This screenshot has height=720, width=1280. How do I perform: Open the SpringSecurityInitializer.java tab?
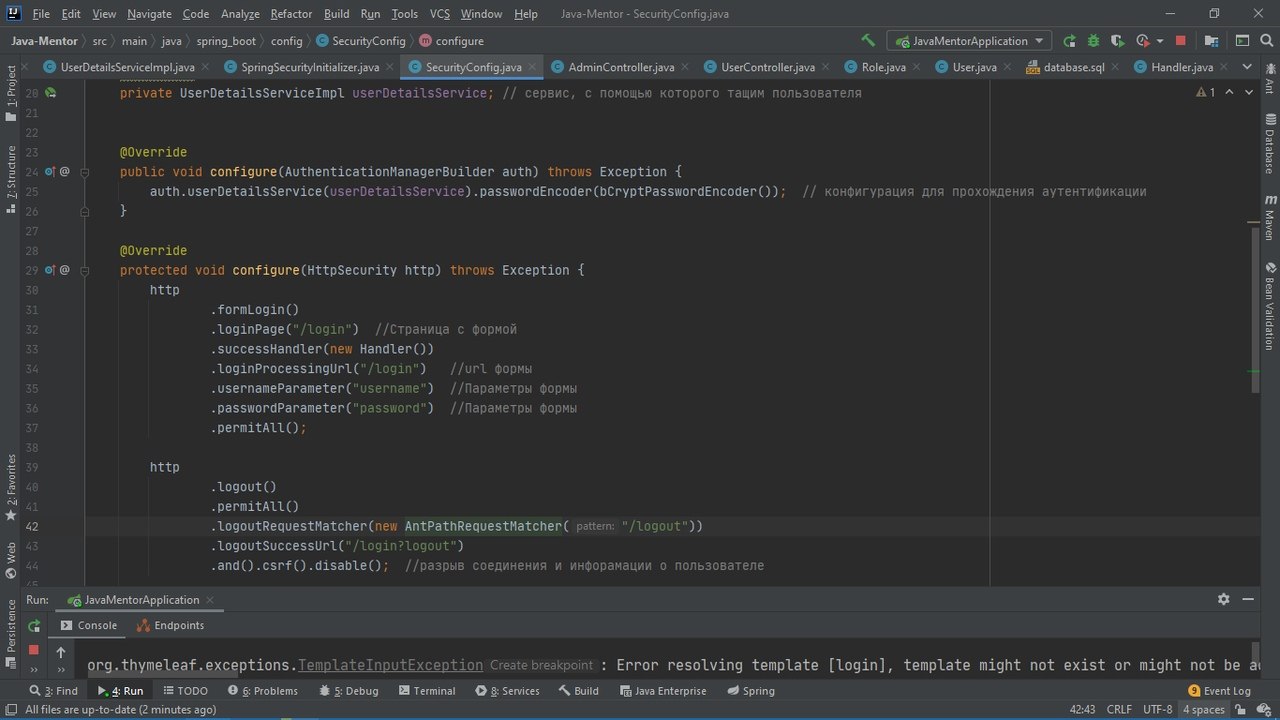310,67
